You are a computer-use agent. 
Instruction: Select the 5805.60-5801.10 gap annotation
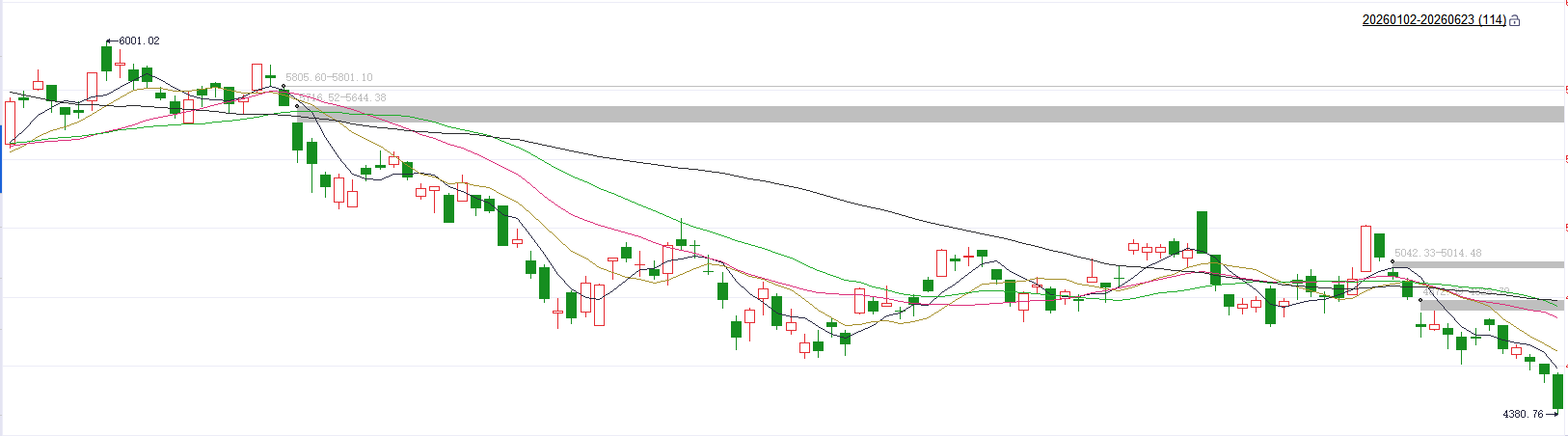point(329,77)
